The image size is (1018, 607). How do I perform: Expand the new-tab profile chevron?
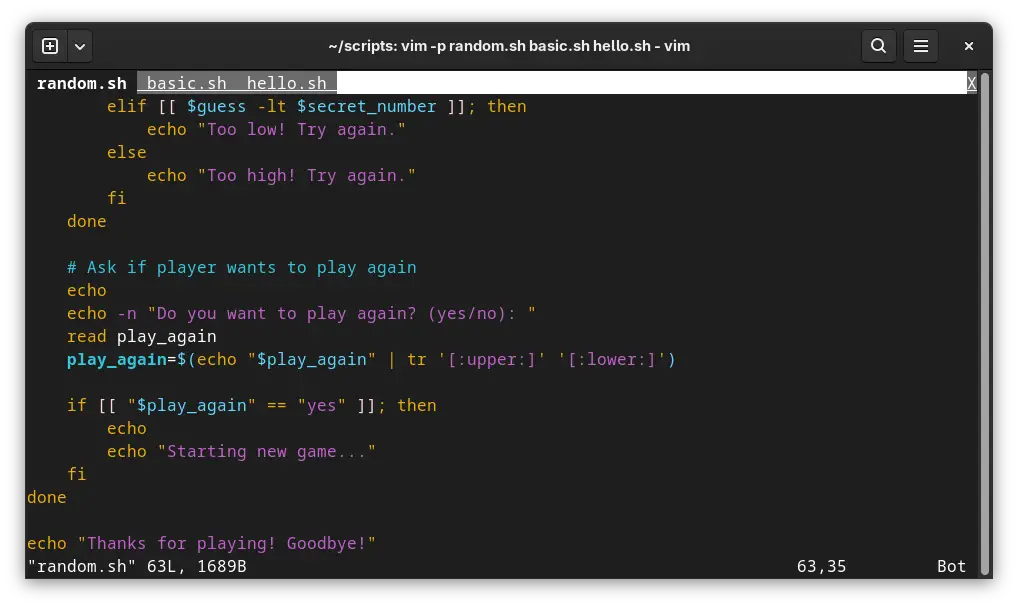(79, 45)
